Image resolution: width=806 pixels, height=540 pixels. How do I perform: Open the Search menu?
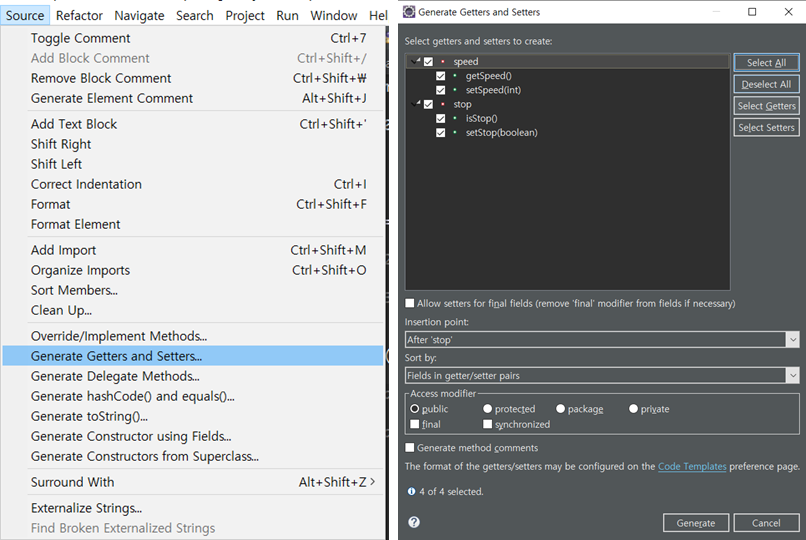pyautogui.click(x=195, y=16)
